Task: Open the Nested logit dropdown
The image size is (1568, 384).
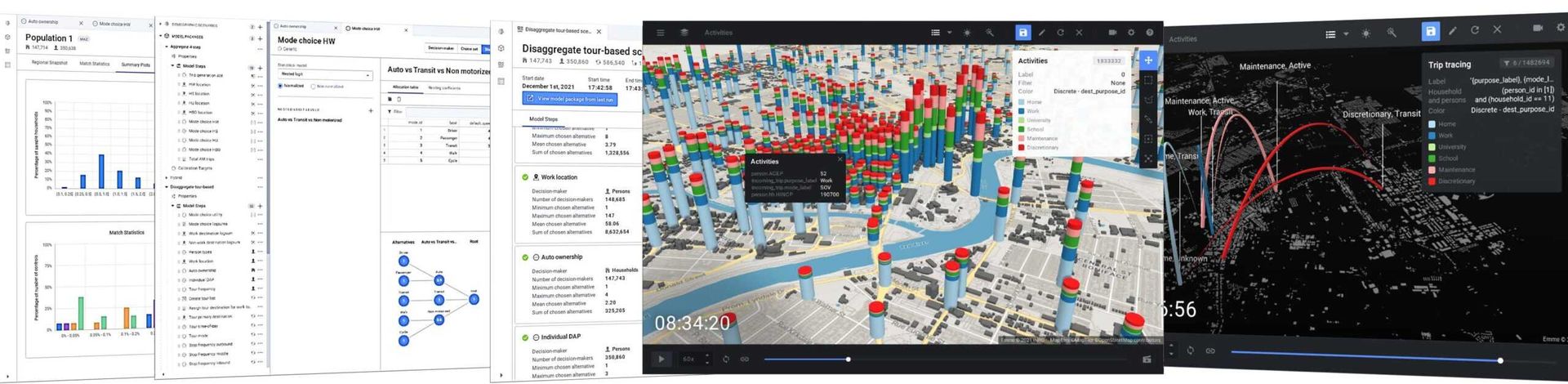Action: (x=325, y=74)
